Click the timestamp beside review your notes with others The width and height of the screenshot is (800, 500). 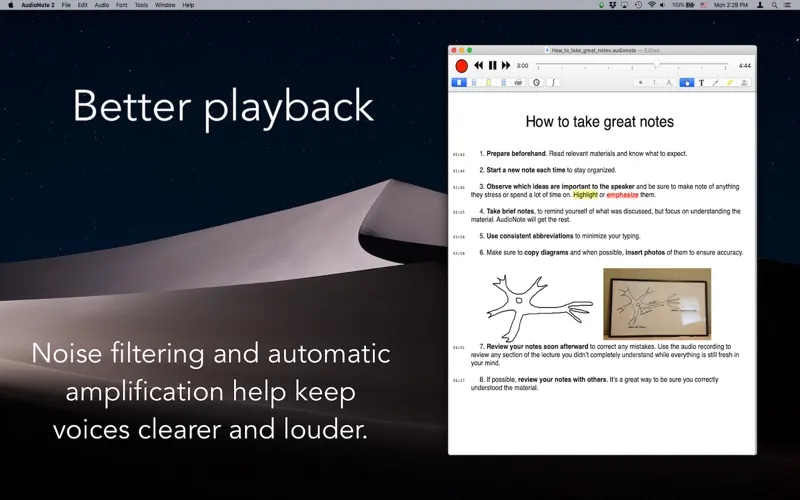(x=459, y=380)
